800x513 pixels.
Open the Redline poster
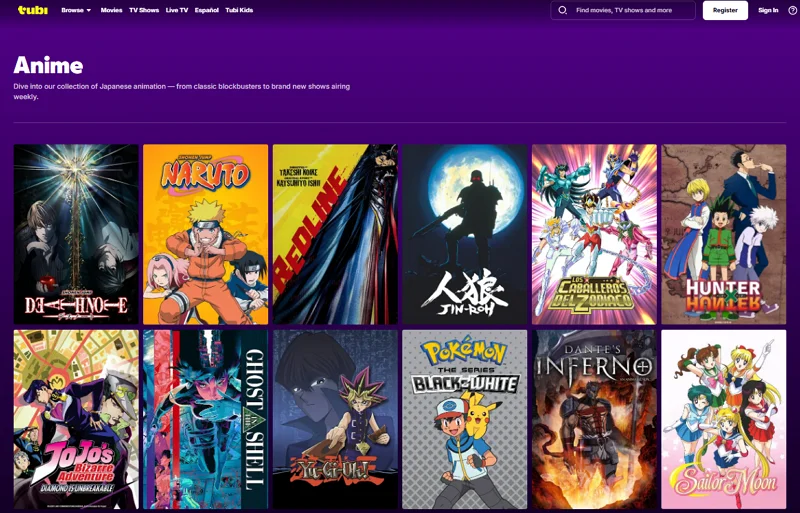(335, 234)
